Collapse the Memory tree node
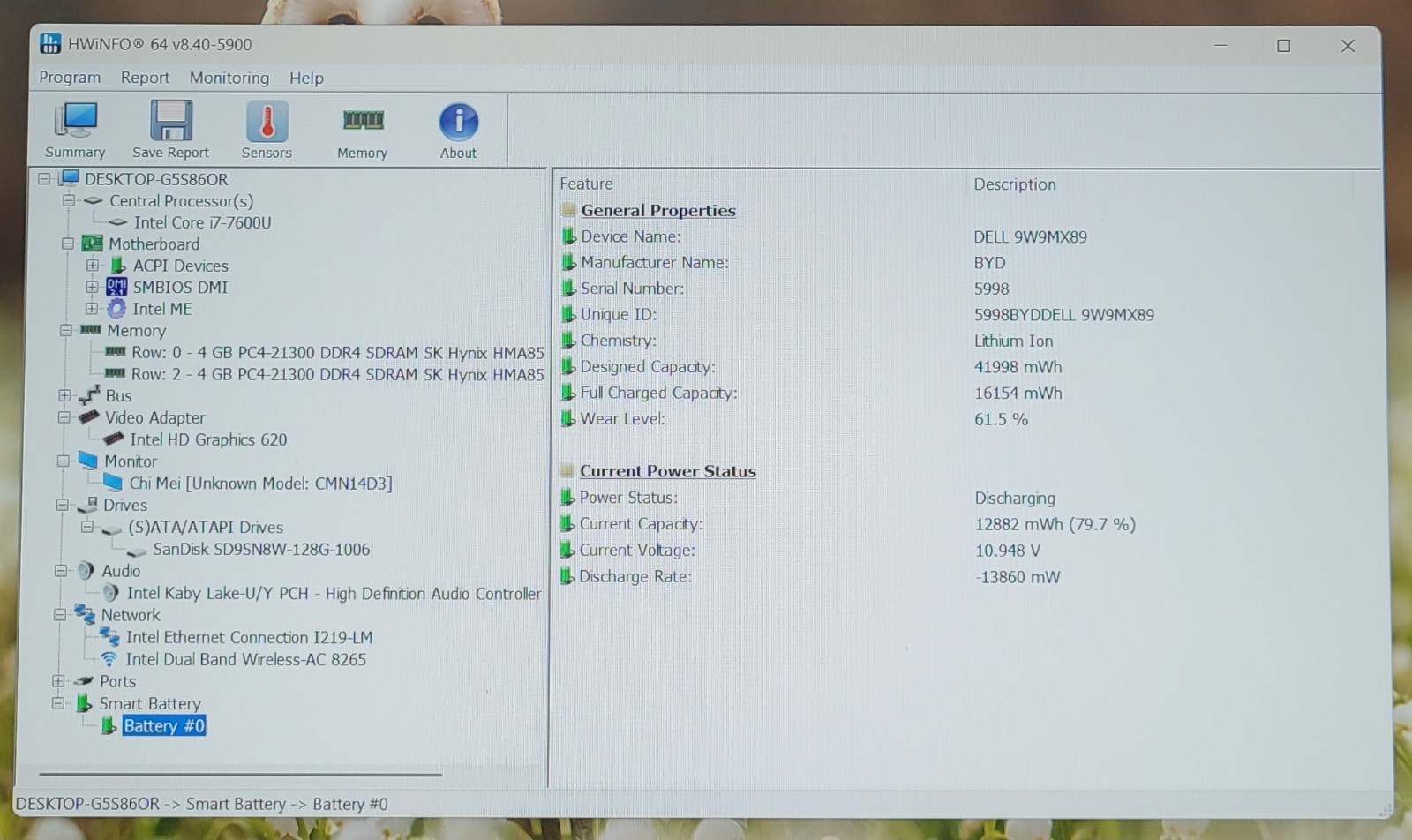 pyautogui.click(x=66, y=330)
